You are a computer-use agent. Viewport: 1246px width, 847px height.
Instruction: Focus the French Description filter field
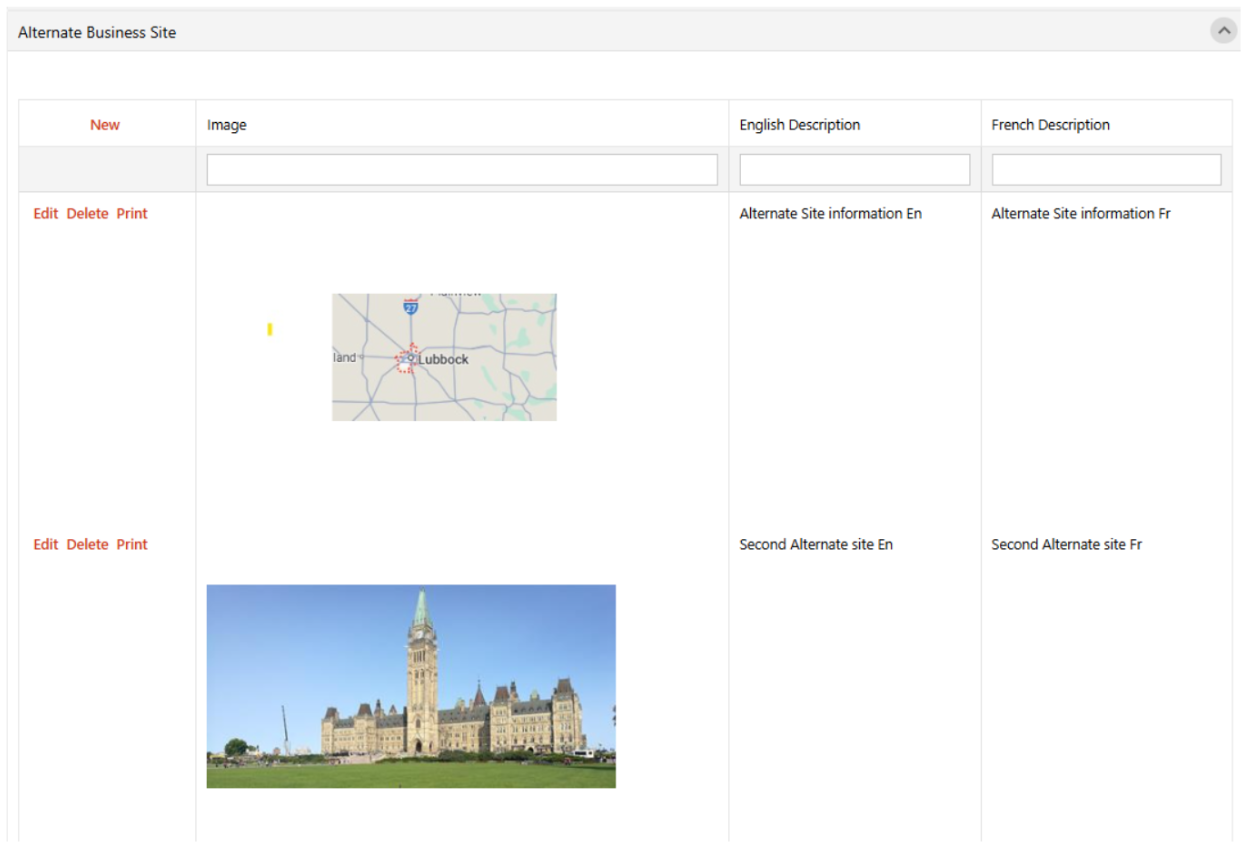(1106, 170)
